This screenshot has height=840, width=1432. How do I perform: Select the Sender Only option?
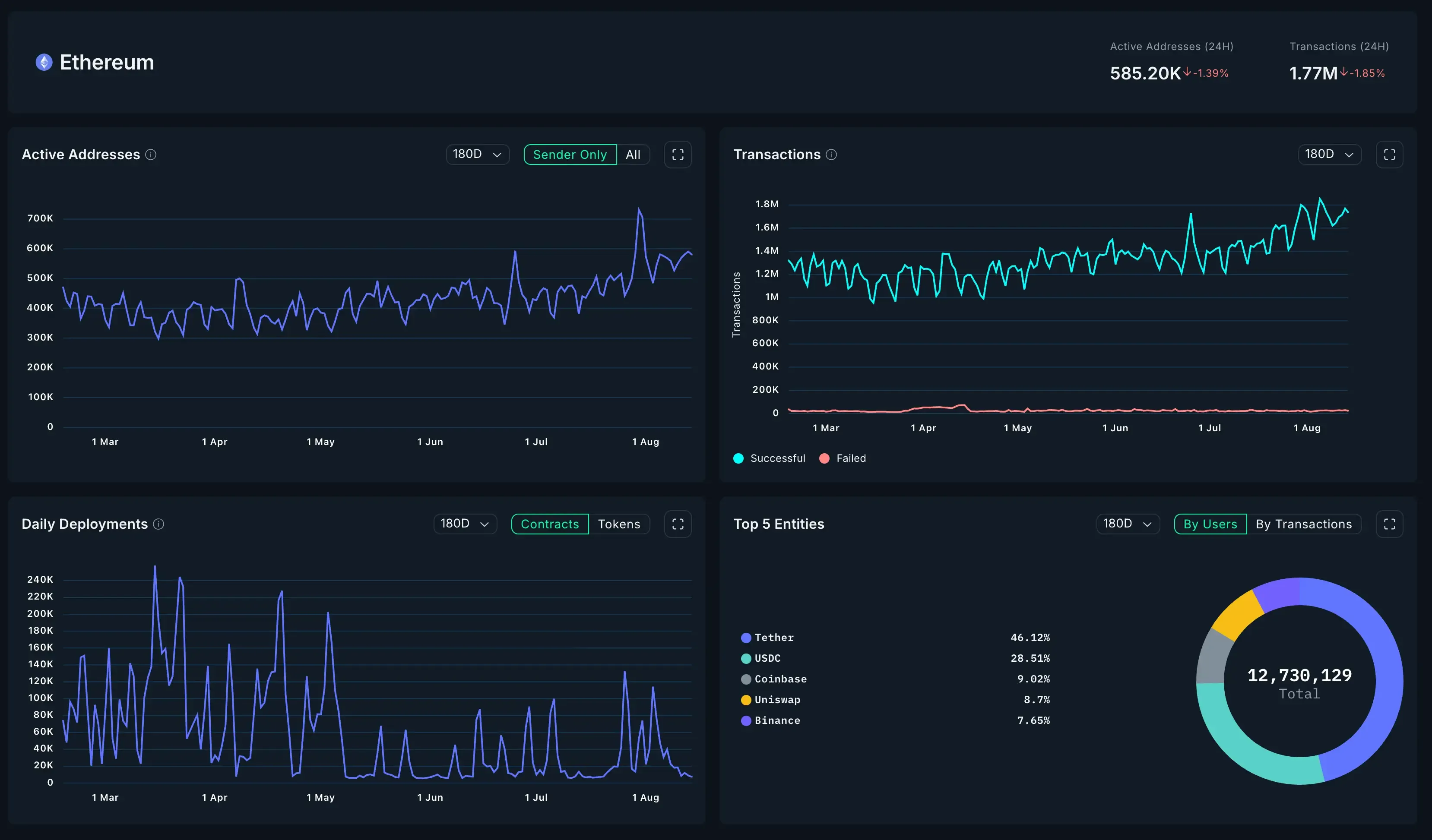(x=570, y=155)
